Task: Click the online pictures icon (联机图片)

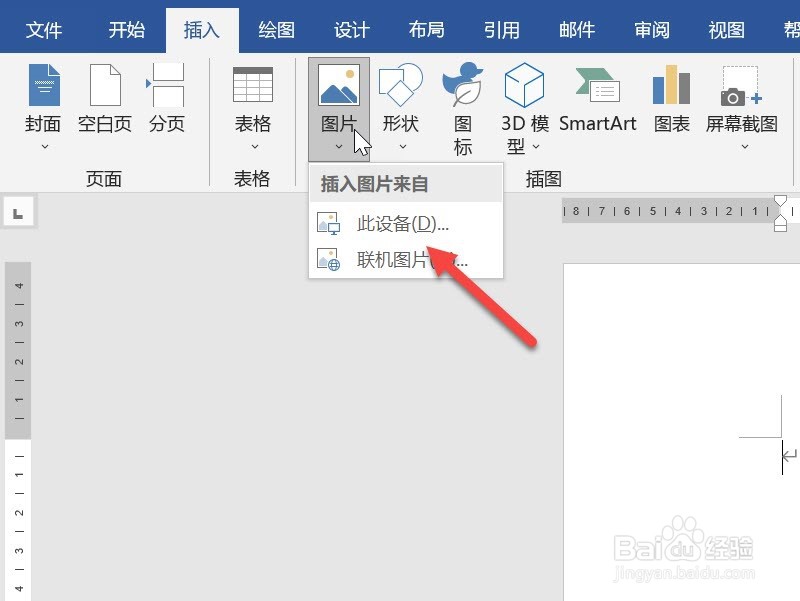Action: [x=328, y=258]
